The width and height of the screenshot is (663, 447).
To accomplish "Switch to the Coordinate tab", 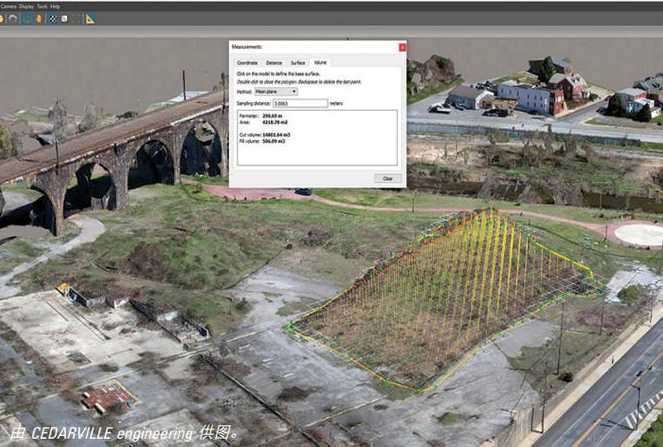I will tap(247, 63).
